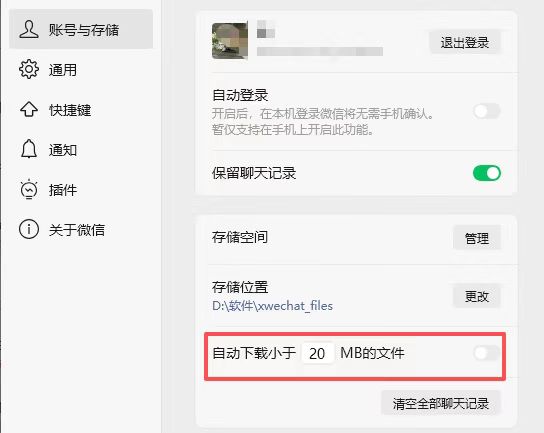
Task: Click the up-arrow icon for 快捷键
Action: click(x=29, y=109)
